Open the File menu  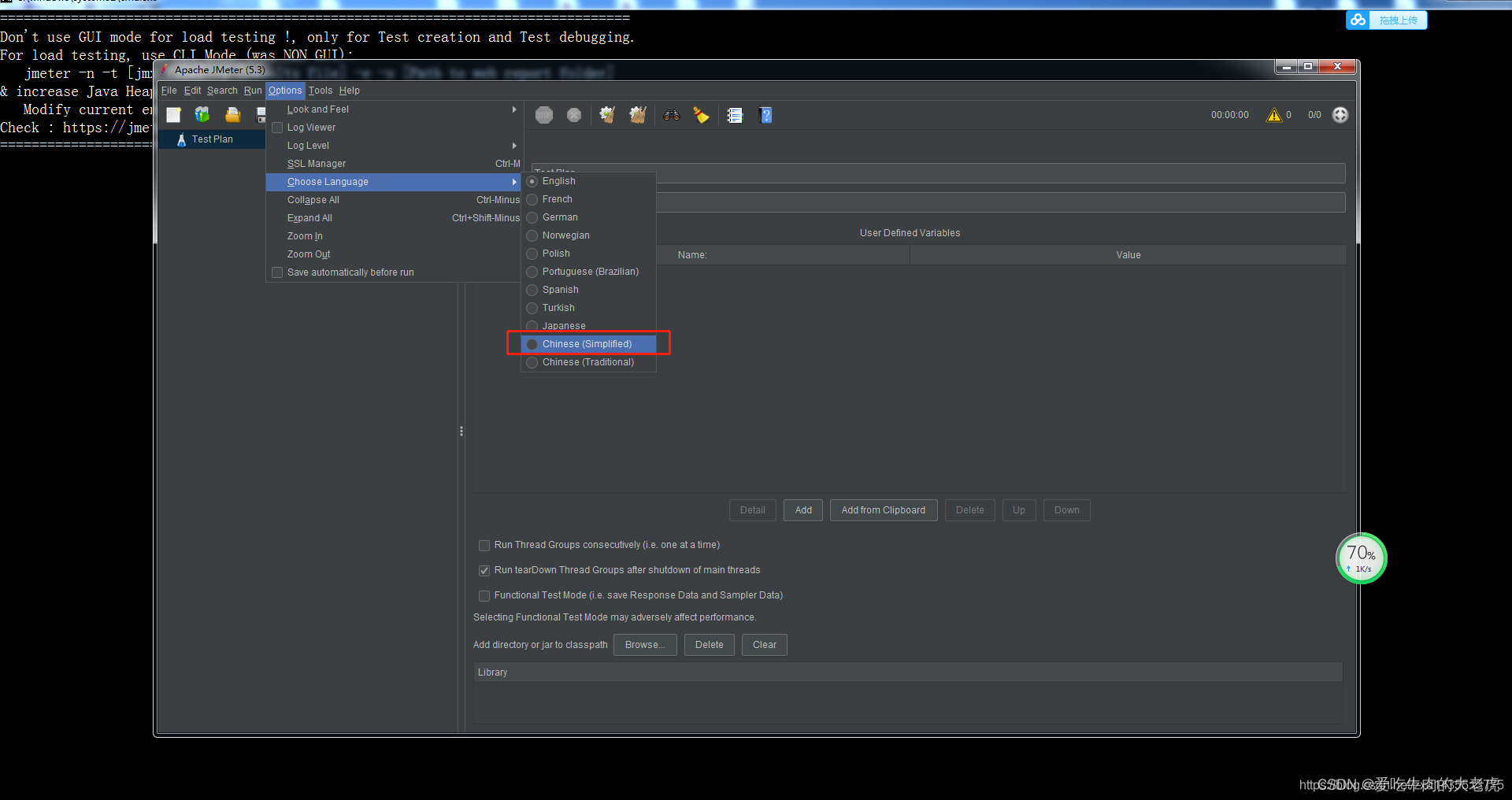pos(169,91)
